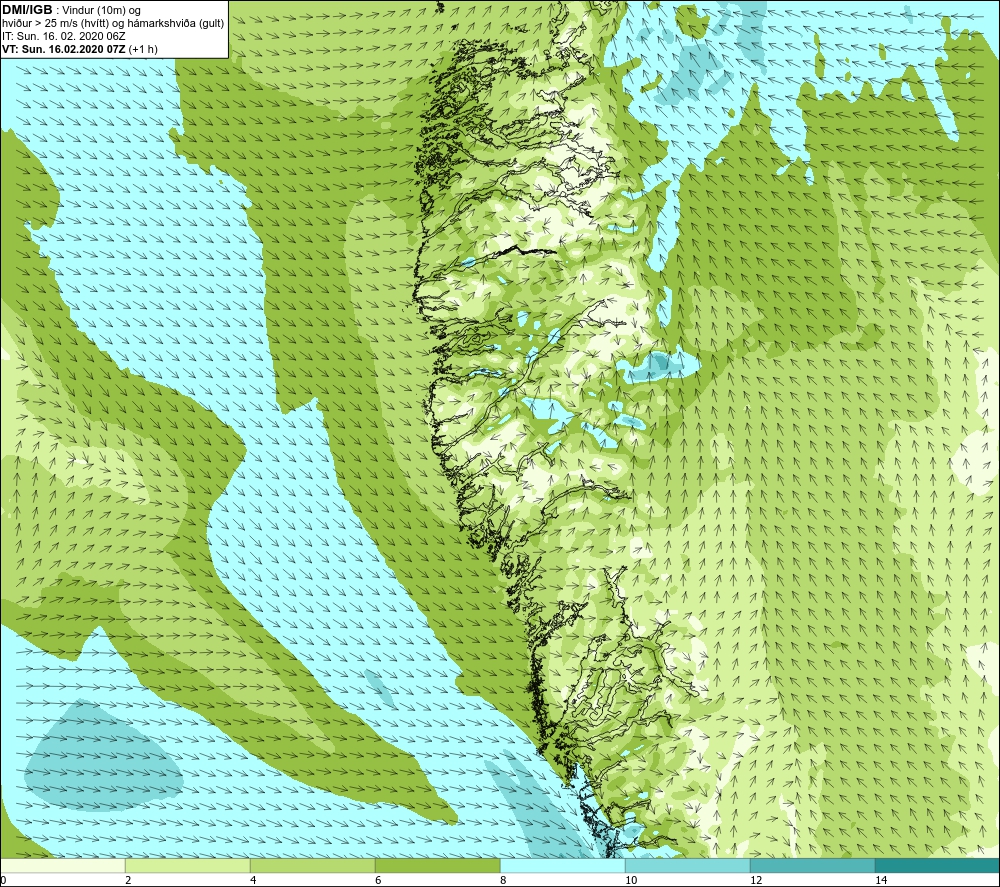Click the 12-14 m/s teal legend color

[x=812, y=865]
